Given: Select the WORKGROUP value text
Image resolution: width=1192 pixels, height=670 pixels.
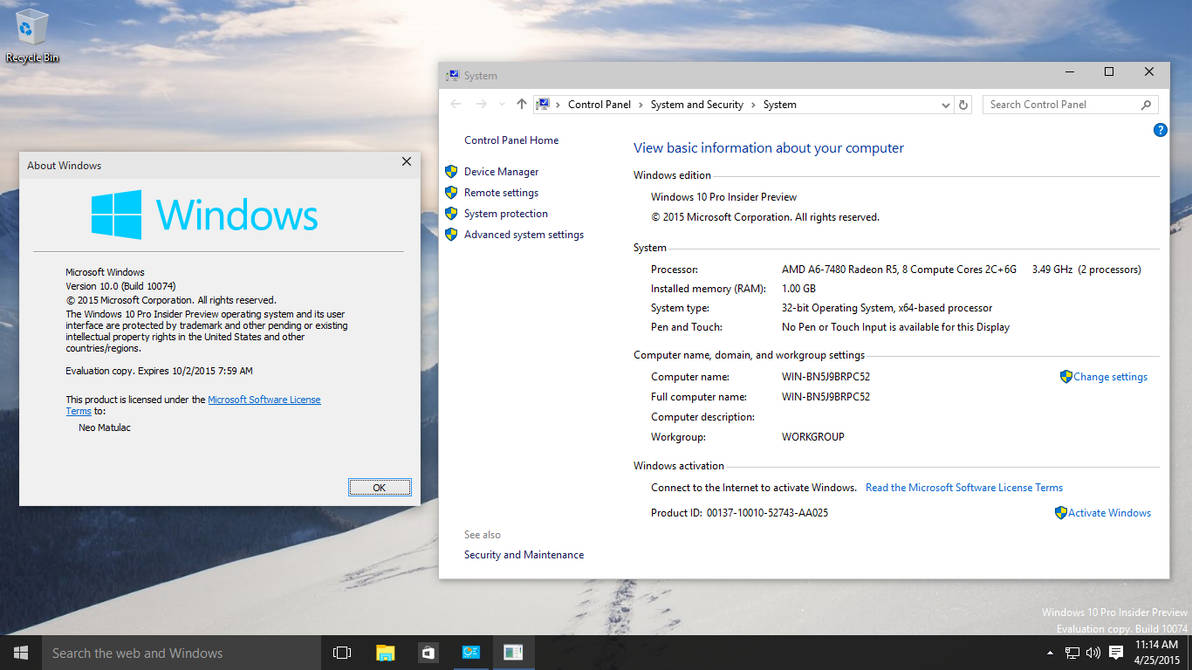Looking at the screenshot, I should (x=813, y=437).
